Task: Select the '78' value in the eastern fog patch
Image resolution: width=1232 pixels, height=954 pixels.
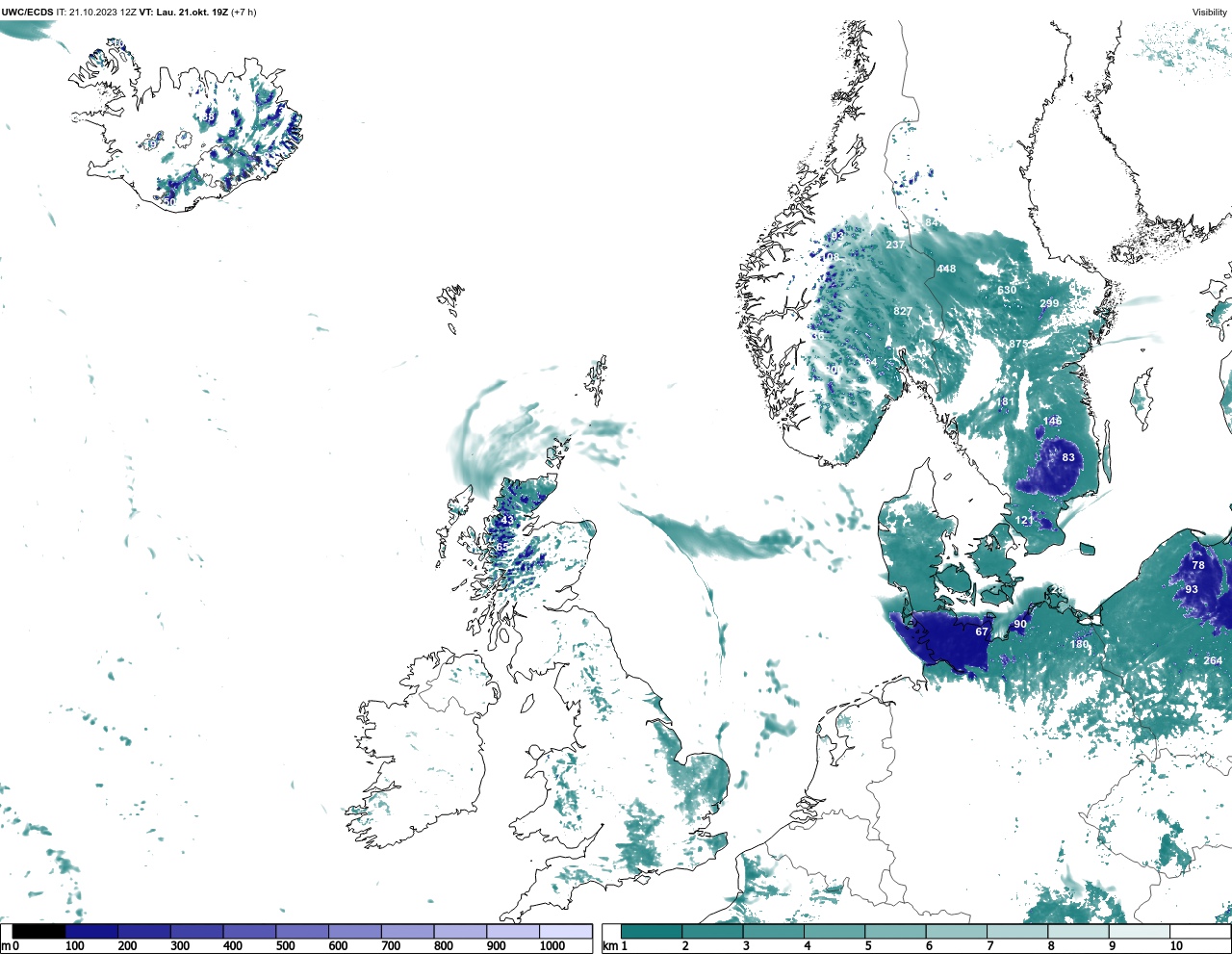Action: 1198,565
